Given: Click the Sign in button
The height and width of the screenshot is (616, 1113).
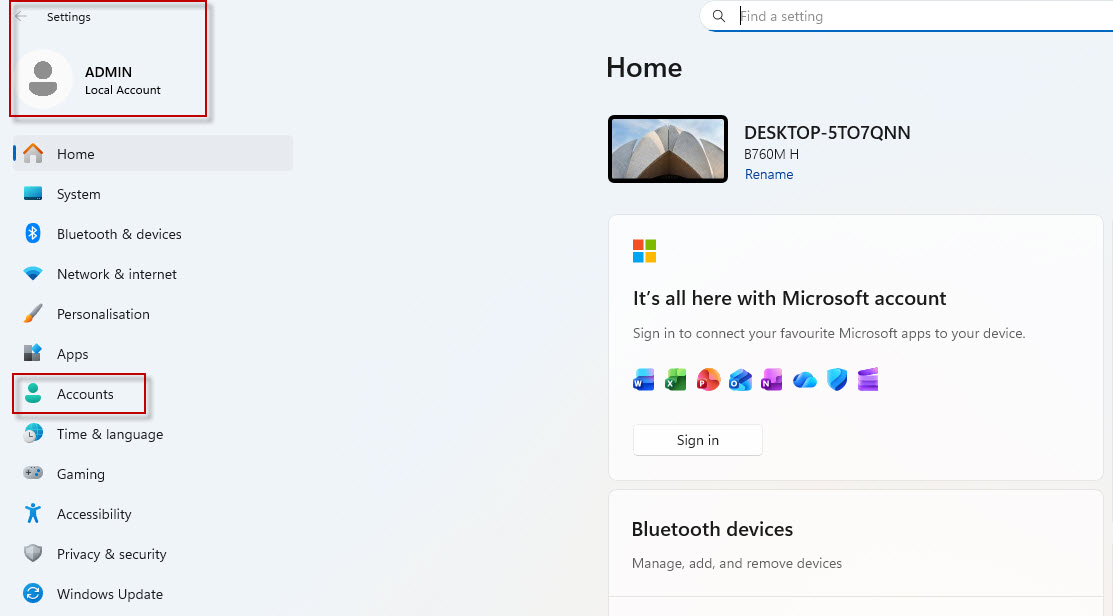Looking at the screenshot, I should [698, 440].
